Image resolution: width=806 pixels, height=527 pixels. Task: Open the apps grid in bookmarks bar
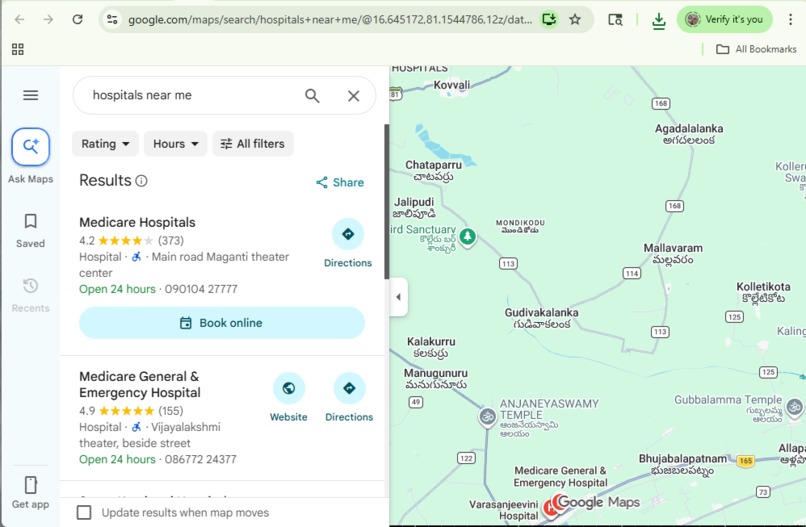pos(18,49)
